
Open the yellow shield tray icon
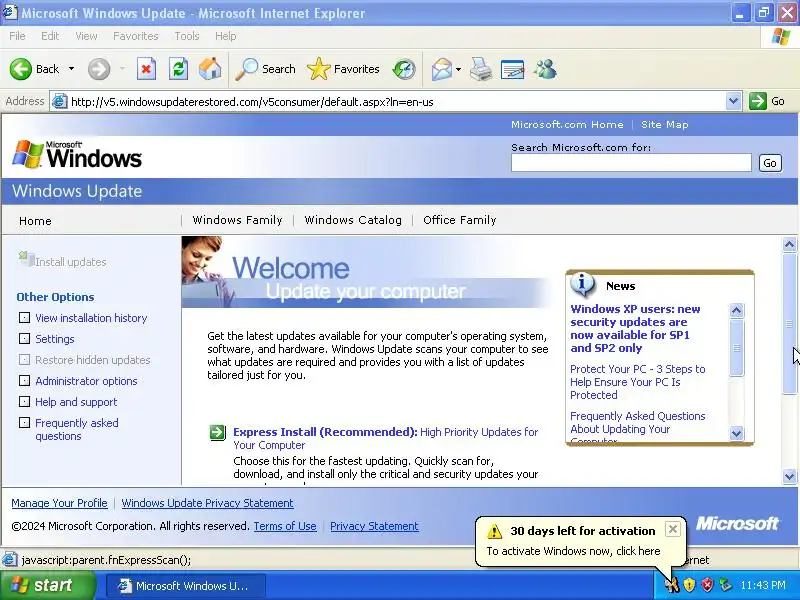pos(689,585)
